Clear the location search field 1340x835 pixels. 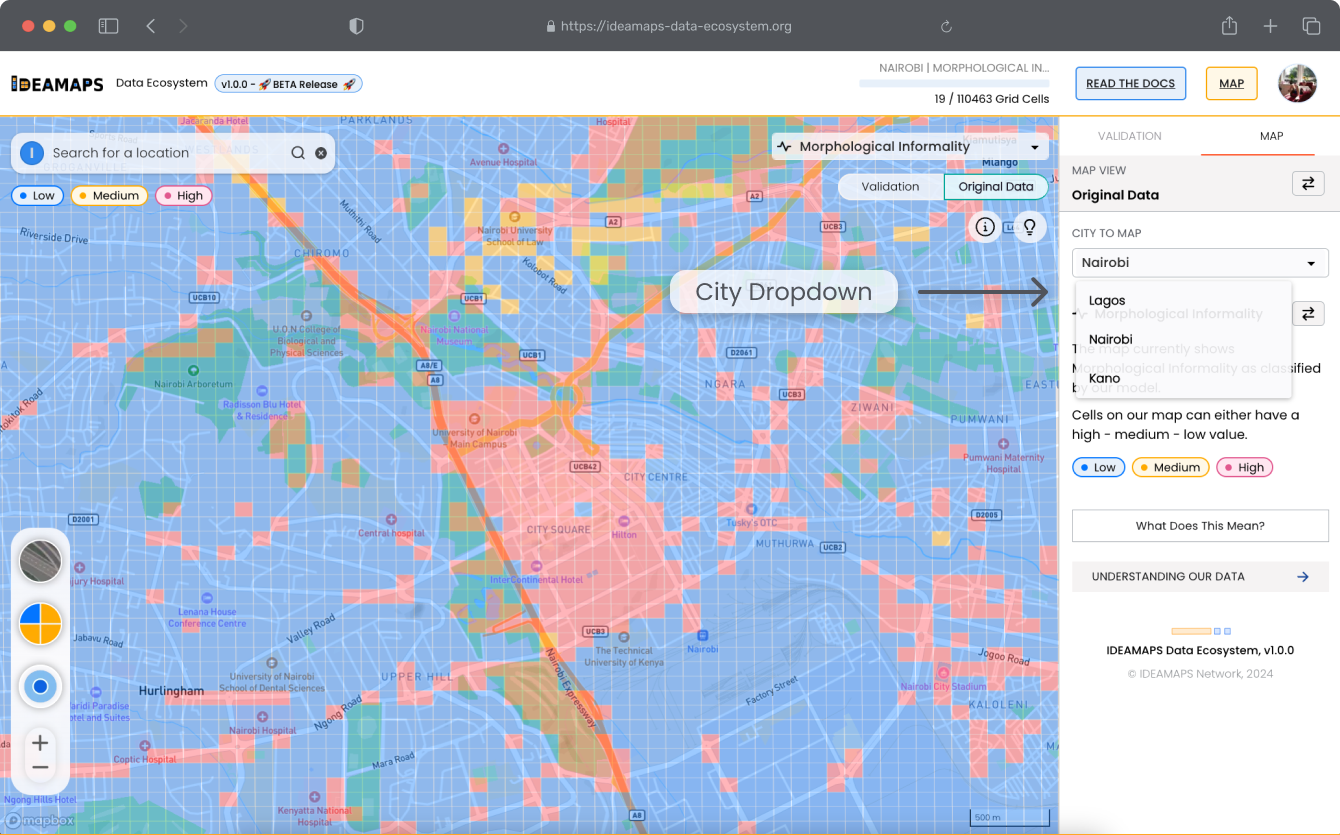tap(321, 153)
